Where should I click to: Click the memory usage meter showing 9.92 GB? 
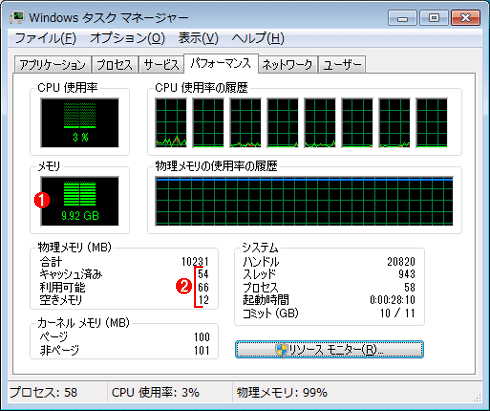80,201
